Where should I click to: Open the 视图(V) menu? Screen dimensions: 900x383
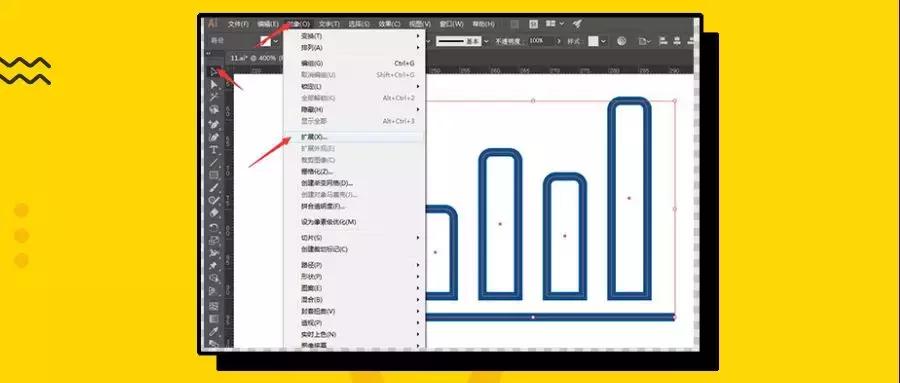(x=420, y=24)
